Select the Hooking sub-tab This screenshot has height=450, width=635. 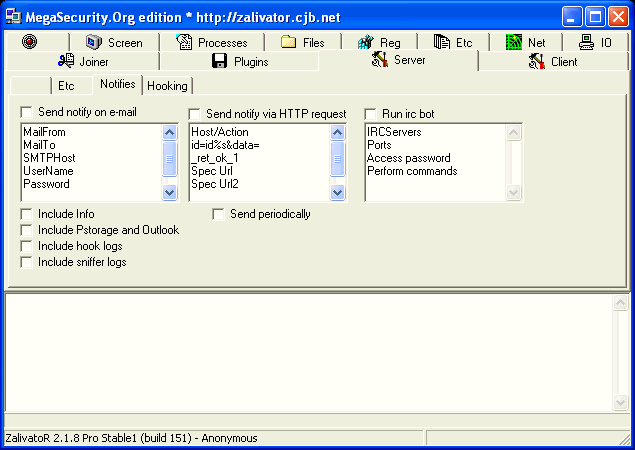click(x=167, y=86)
